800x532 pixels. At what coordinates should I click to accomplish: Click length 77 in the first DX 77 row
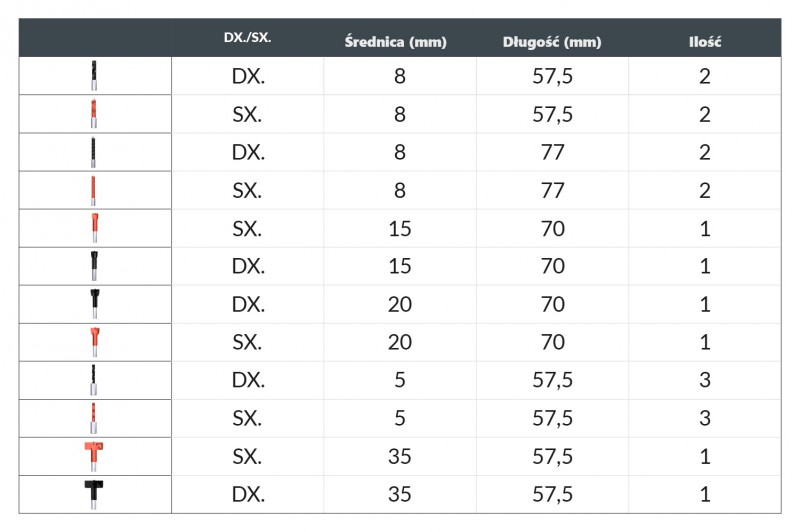tap(551, 153)
